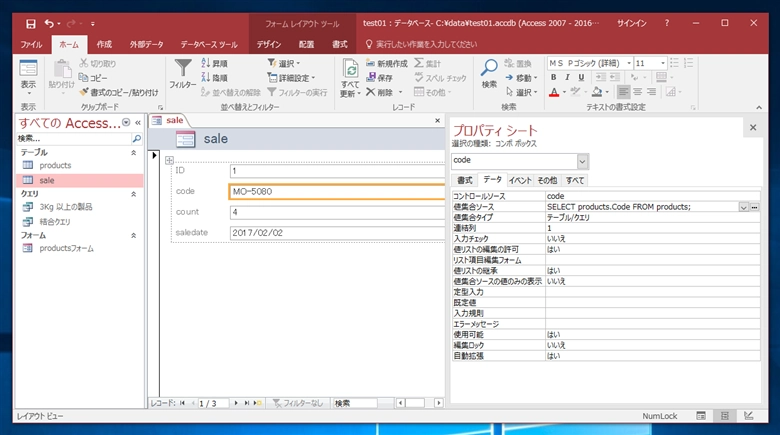Collapse the Queries (クエリ) group

[x=133, y=194]
